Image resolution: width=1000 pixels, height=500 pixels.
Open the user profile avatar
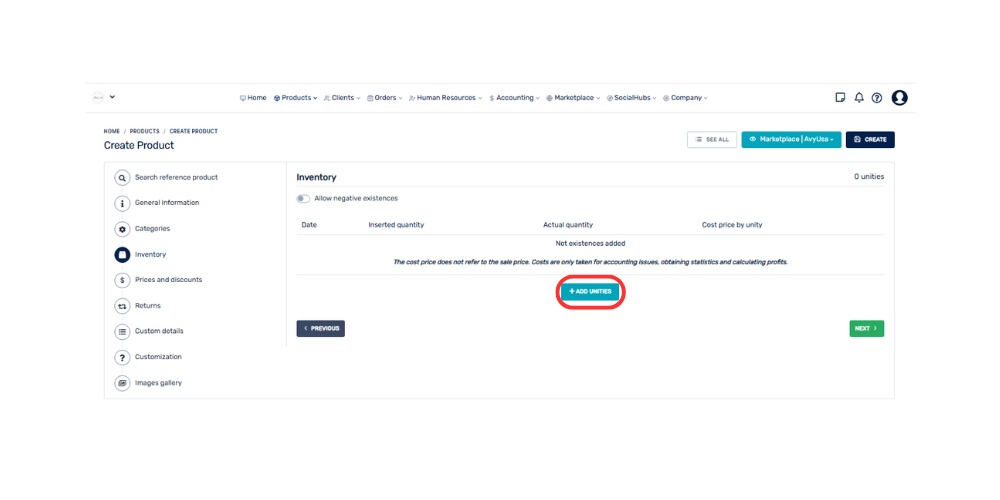(899, 98)
